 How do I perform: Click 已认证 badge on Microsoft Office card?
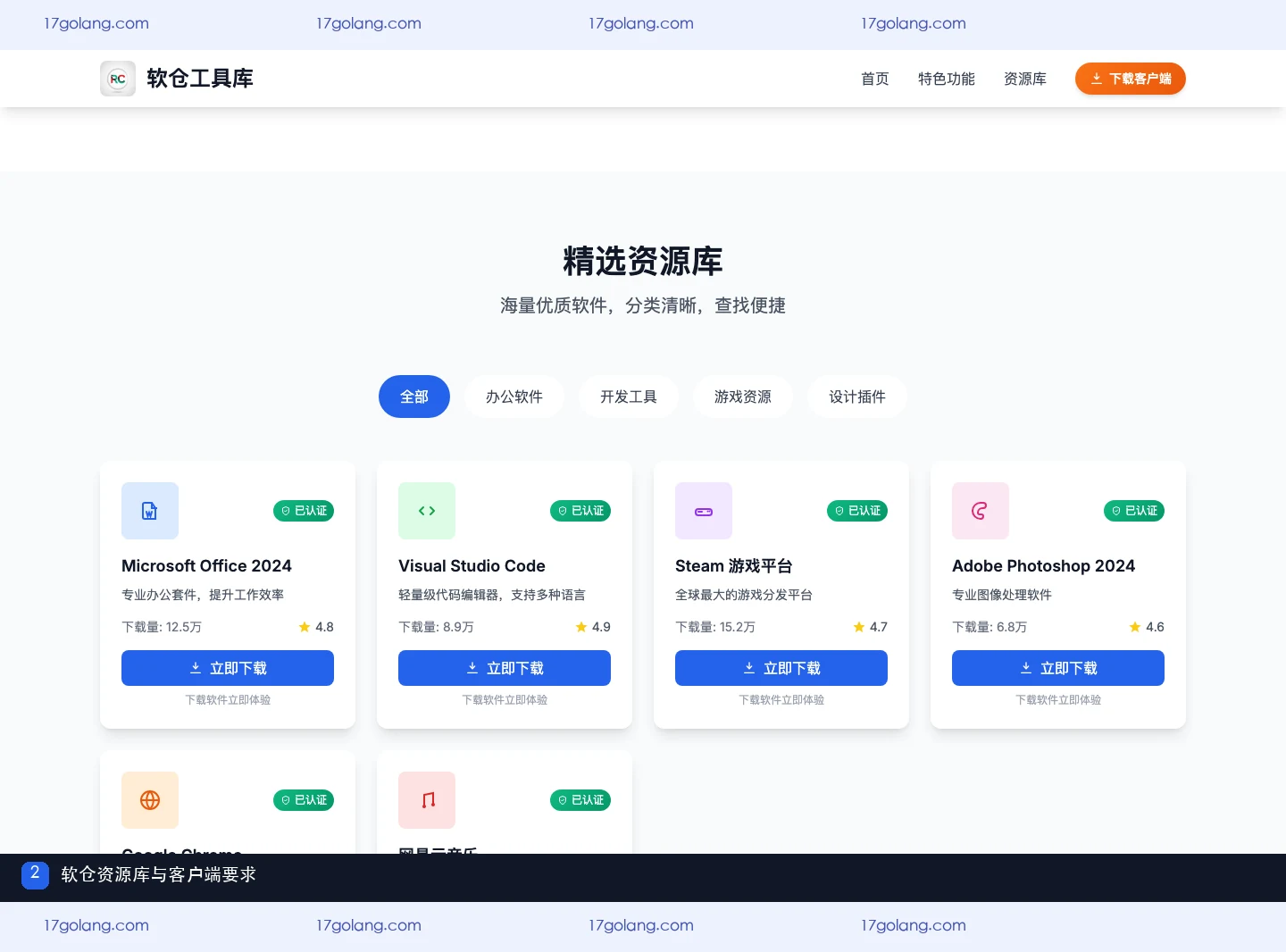tap(304, 511)
